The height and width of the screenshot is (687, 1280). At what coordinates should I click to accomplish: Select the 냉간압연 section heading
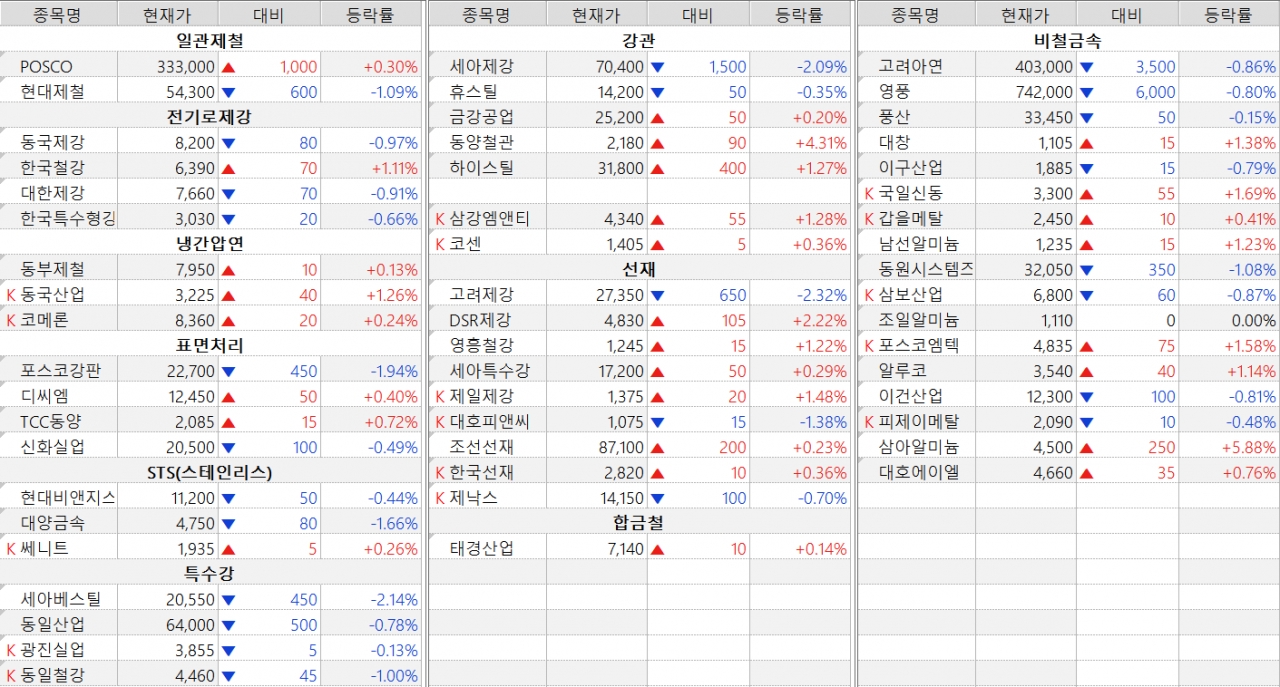click(x=209, y=244)
